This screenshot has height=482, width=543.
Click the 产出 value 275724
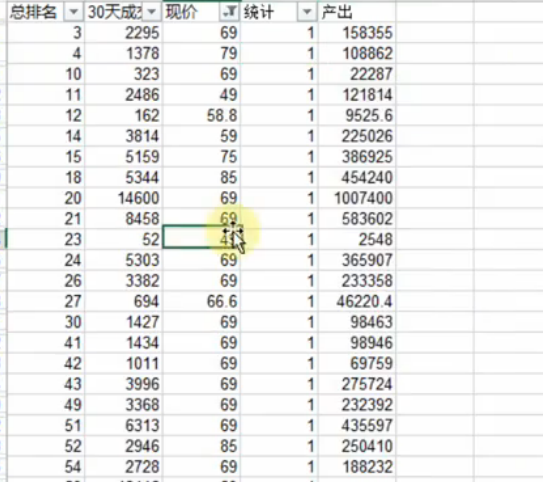coord(357,384)
